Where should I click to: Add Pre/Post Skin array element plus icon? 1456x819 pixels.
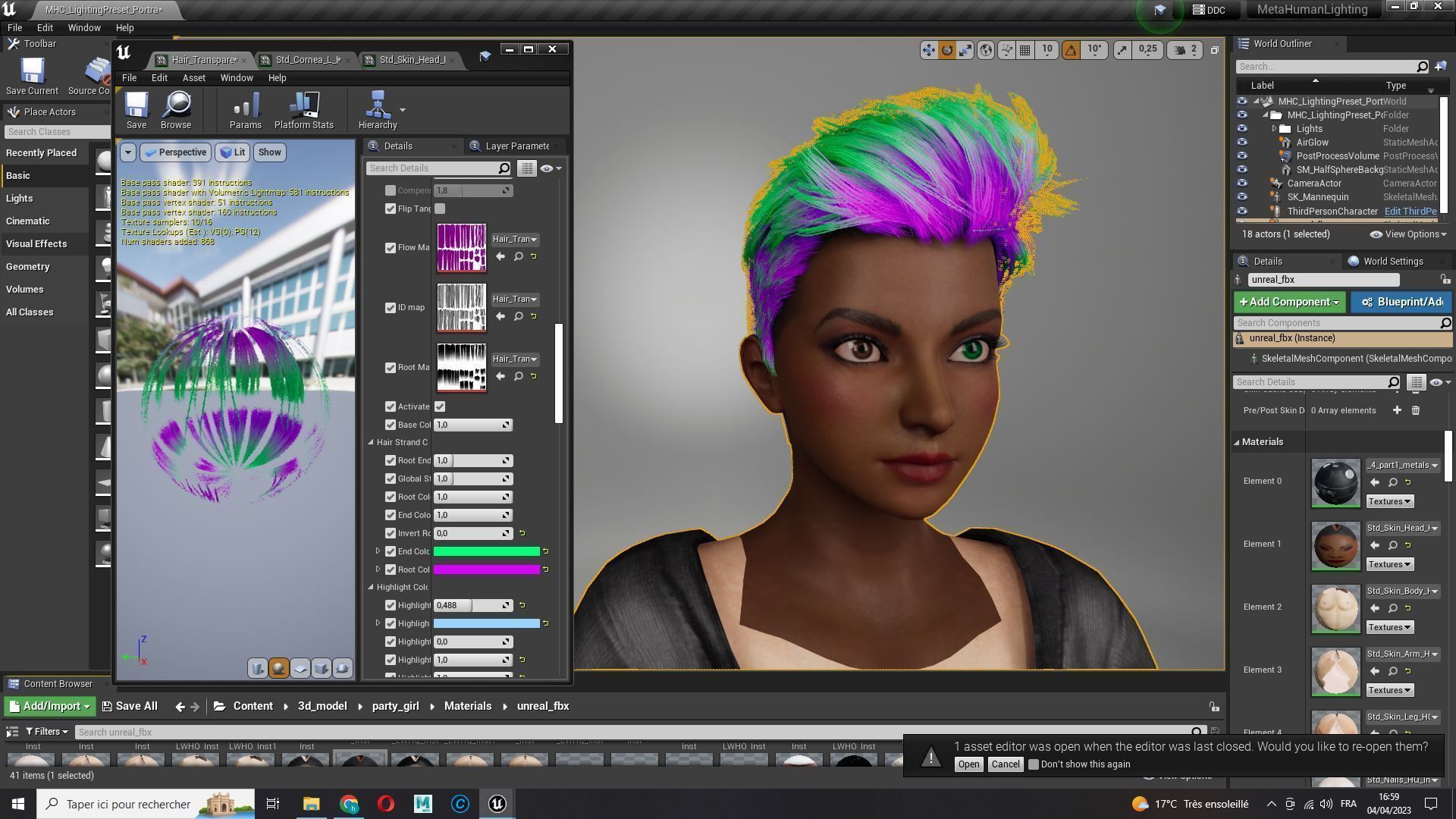point(1397,410)
